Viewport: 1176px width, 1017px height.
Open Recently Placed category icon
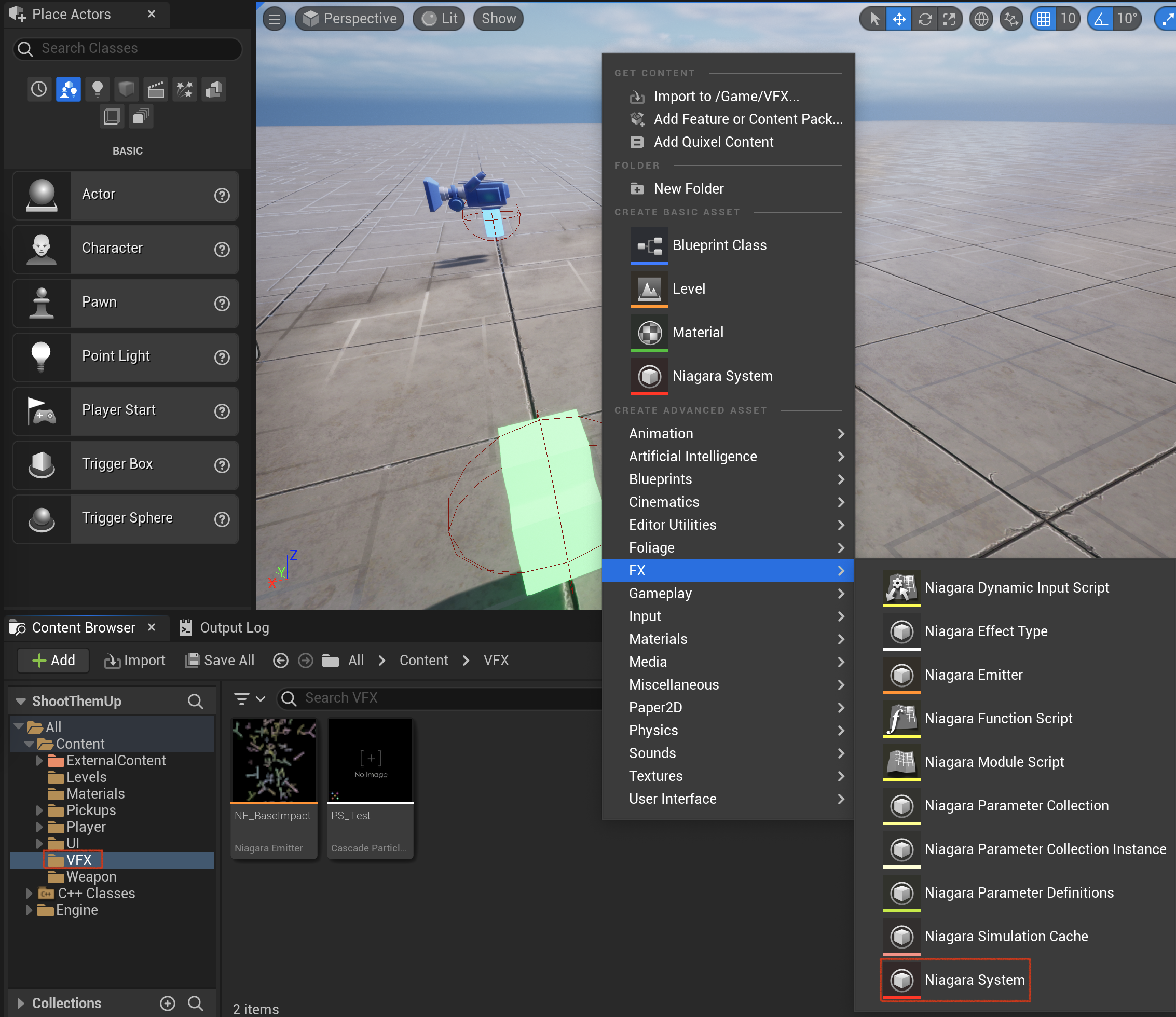[x=38, y=89]
